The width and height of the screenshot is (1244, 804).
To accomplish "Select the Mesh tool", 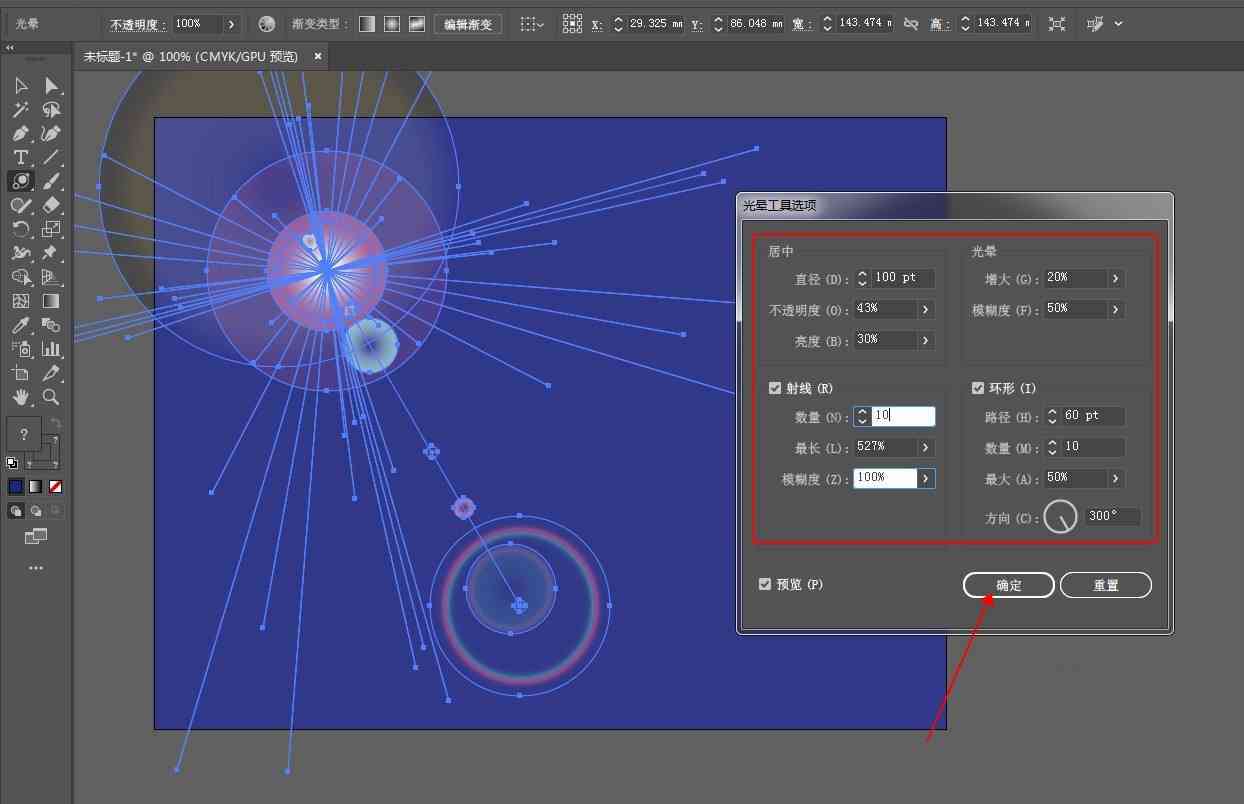I will (x=20, y=302).
